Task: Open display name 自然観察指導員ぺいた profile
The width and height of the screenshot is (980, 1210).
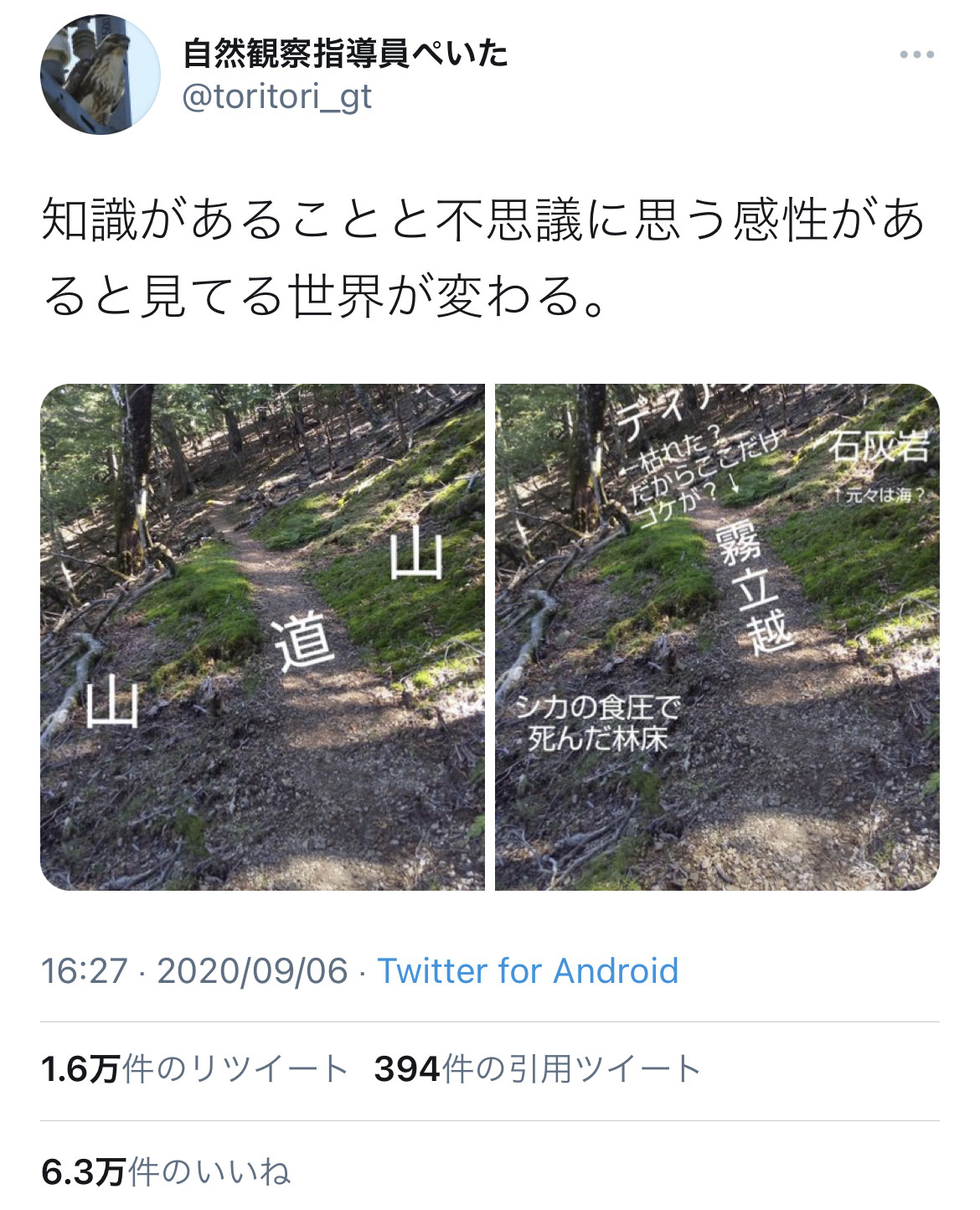Action: [345, 54]
